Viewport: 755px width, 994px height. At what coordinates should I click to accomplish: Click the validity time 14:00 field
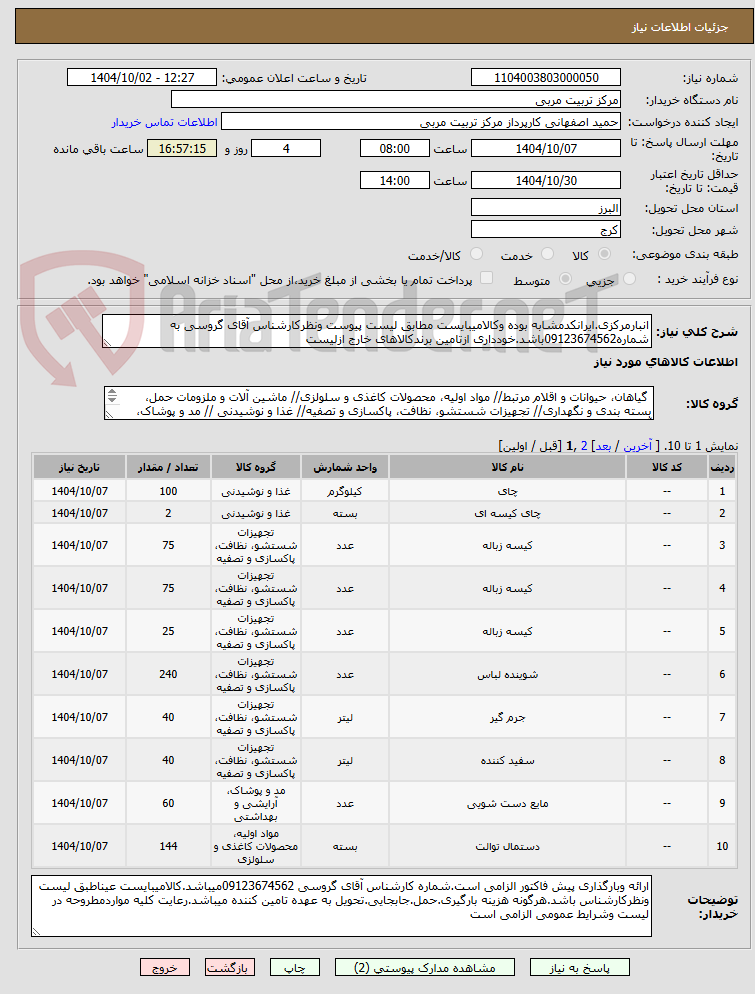coord(394,180)
